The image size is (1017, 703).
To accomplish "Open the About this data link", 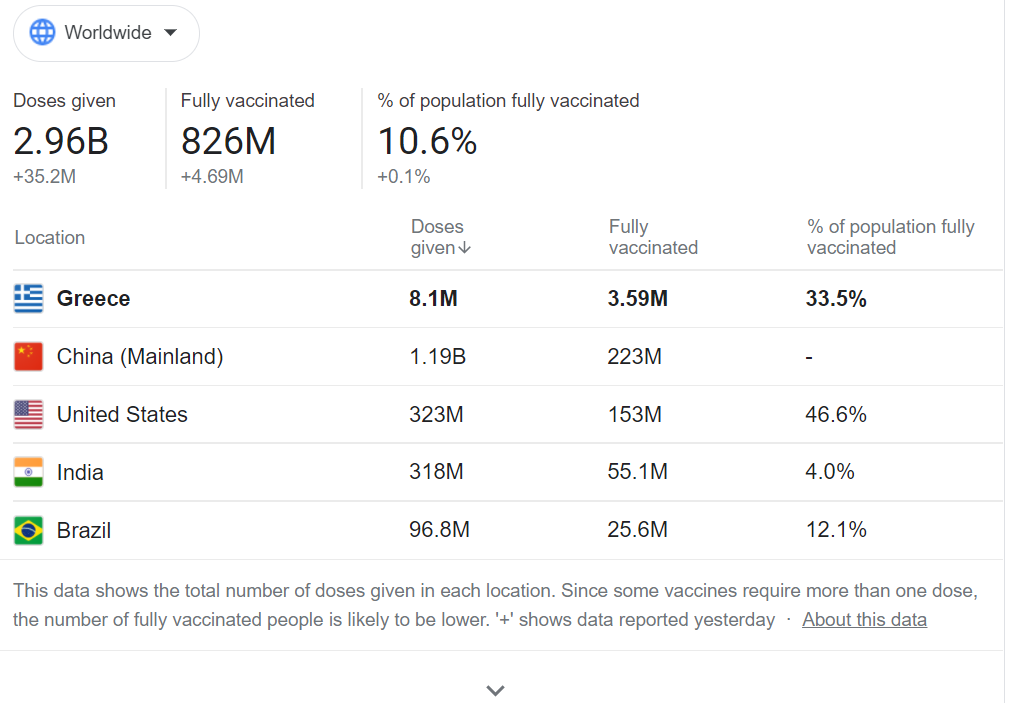I will pos(864,620).
